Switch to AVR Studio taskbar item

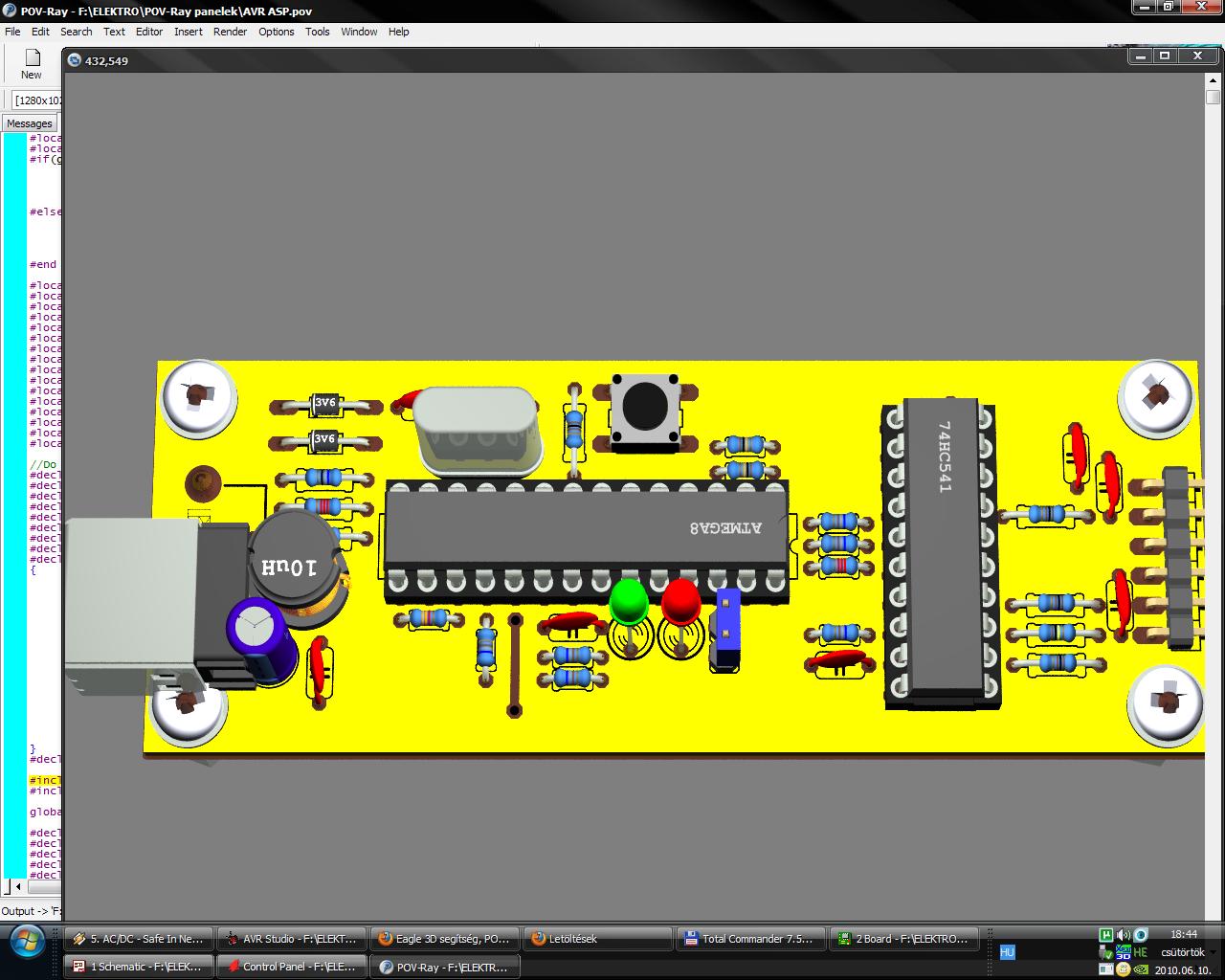coord(292,939)
